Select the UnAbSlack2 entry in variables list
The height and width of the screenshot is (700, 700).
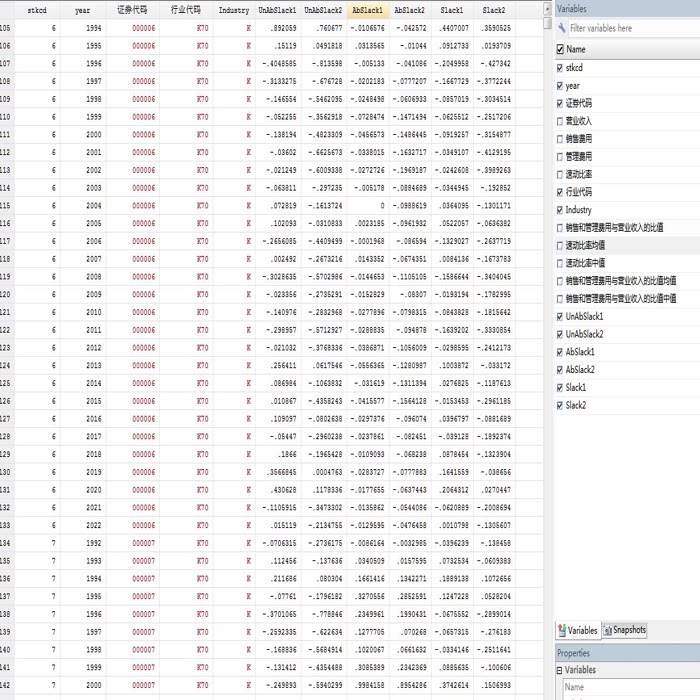584,334
